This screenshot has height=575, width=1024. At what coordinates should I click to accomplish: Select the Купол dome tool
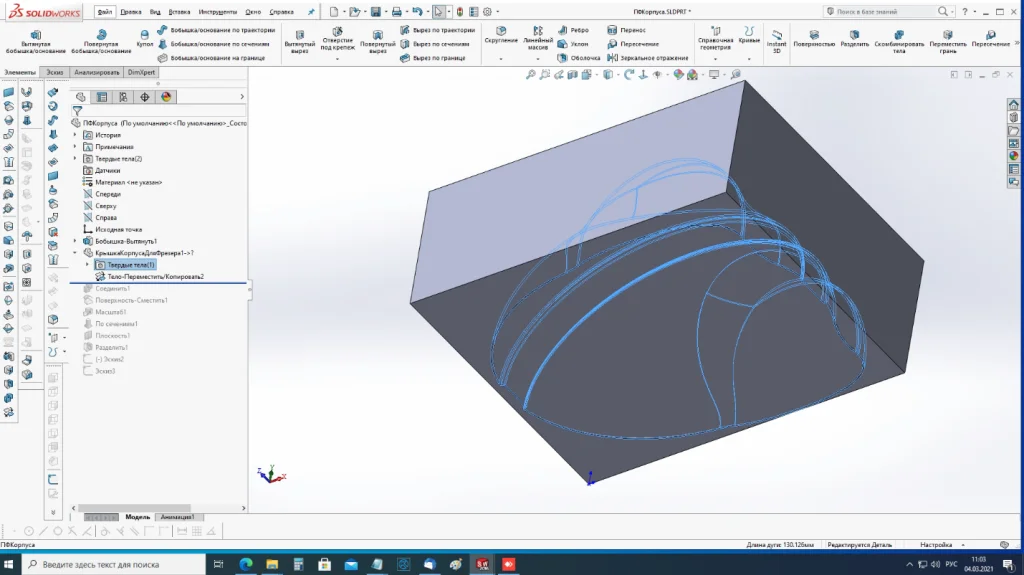[x=144, y=36]
